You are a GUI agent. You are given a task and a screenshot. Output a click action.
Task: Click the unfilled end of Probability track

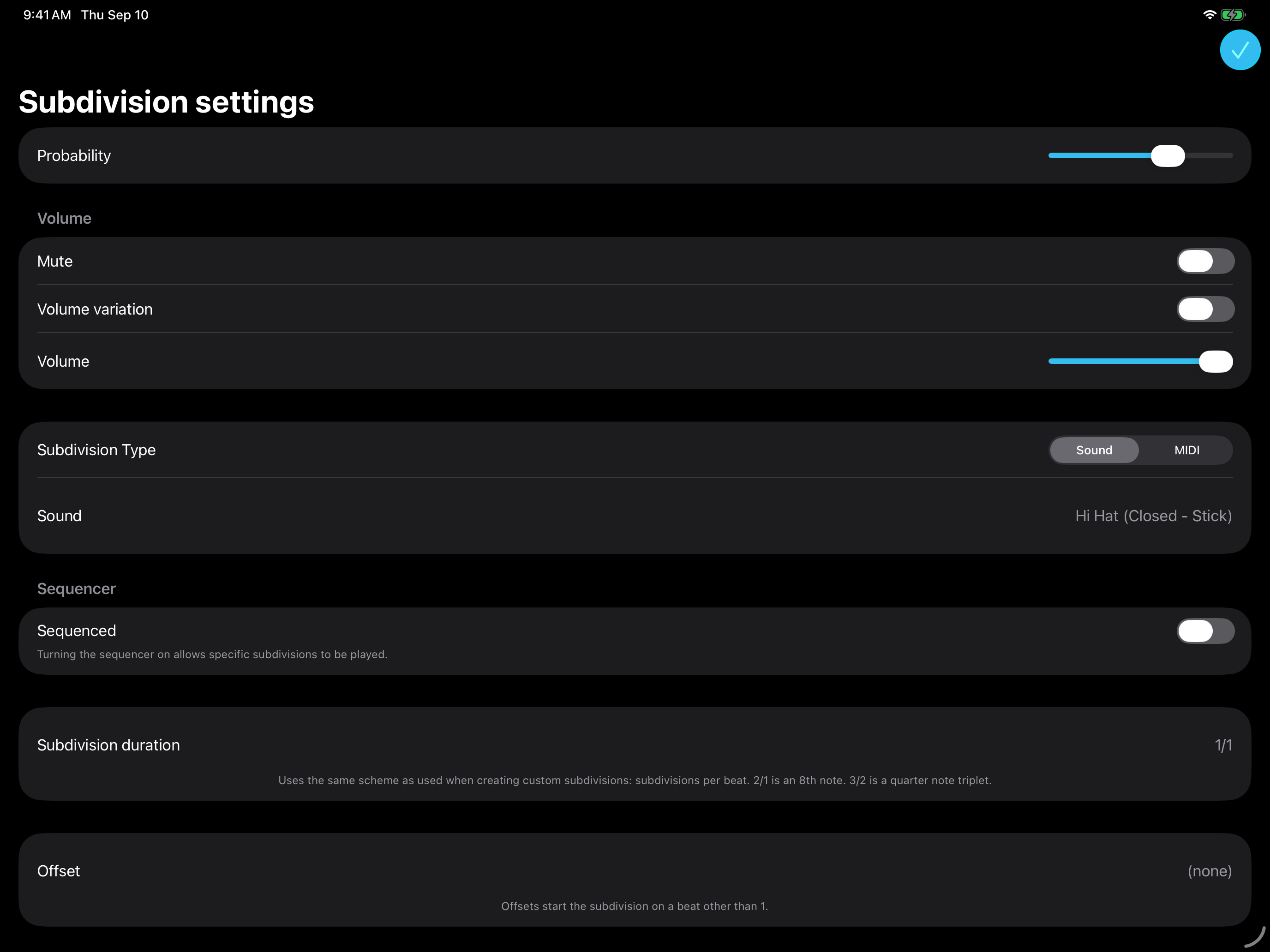pos(1209,155)
